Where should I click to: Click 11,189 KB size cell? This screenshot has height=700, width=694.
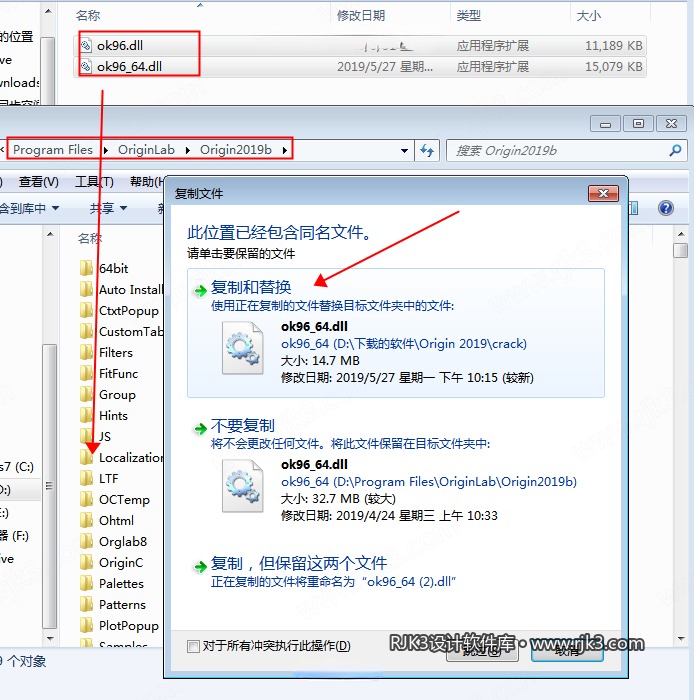(614, 45)
